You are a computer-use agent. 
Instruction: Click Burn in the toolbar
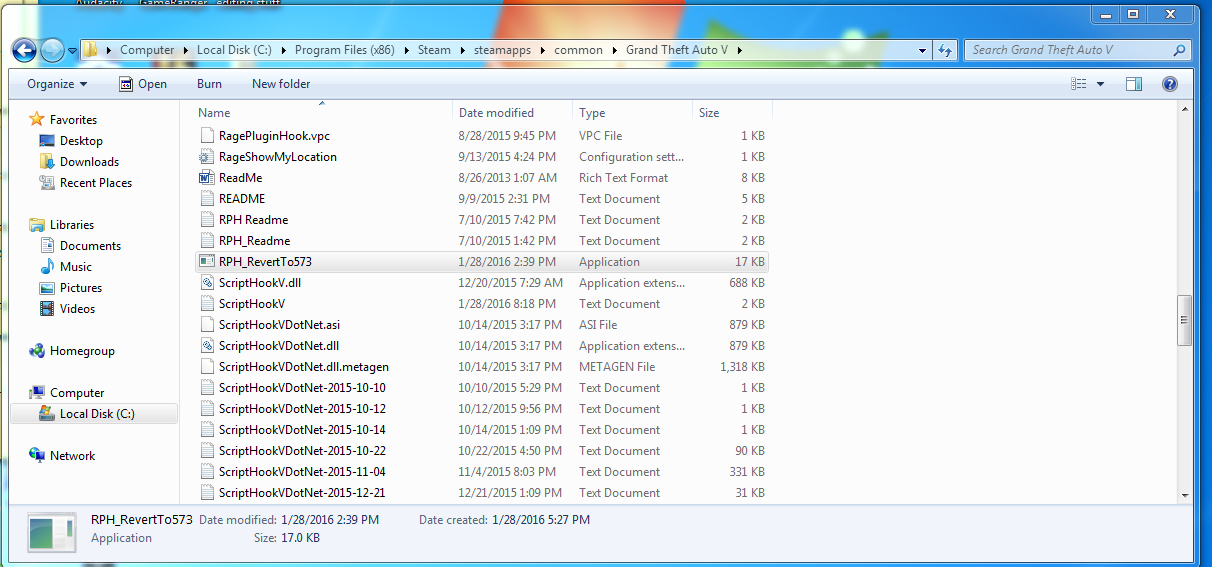tap(209, 84)
